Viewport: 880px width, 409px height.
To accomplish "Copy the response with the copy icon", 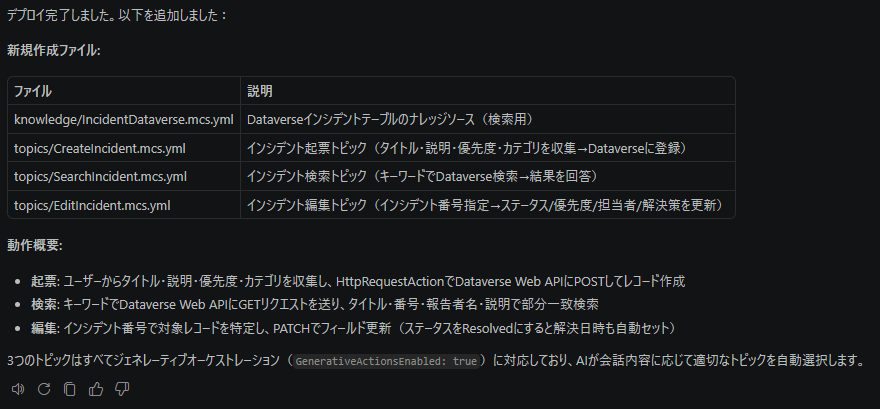I will 70,389.
